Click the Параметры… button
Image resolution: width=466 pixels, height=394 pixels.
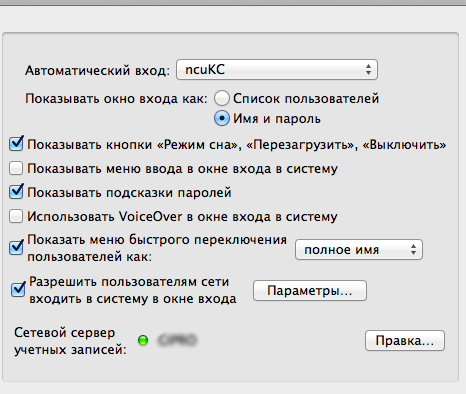click(x=310, y=291)
